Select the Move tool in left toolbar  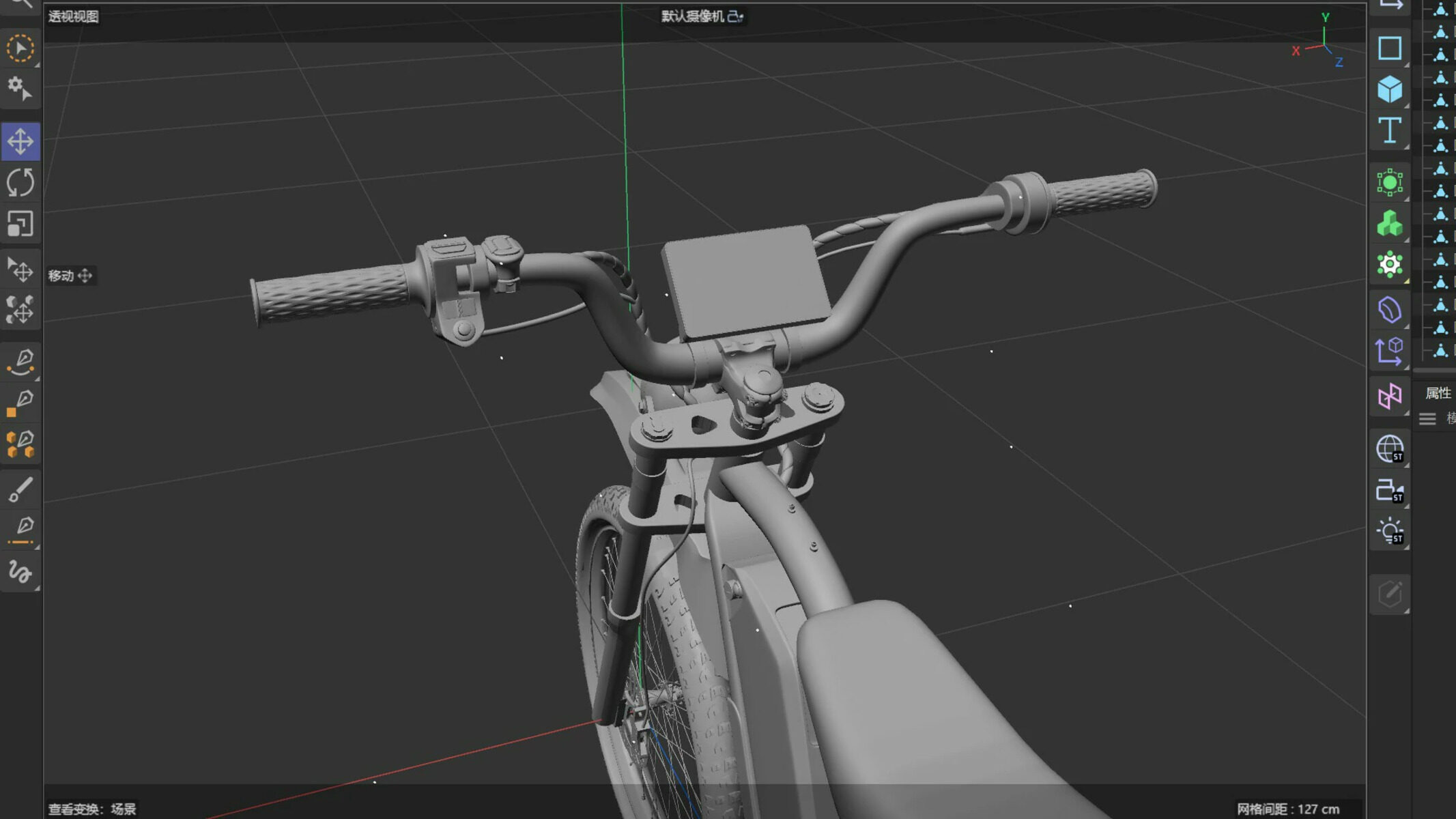[20, 142]
